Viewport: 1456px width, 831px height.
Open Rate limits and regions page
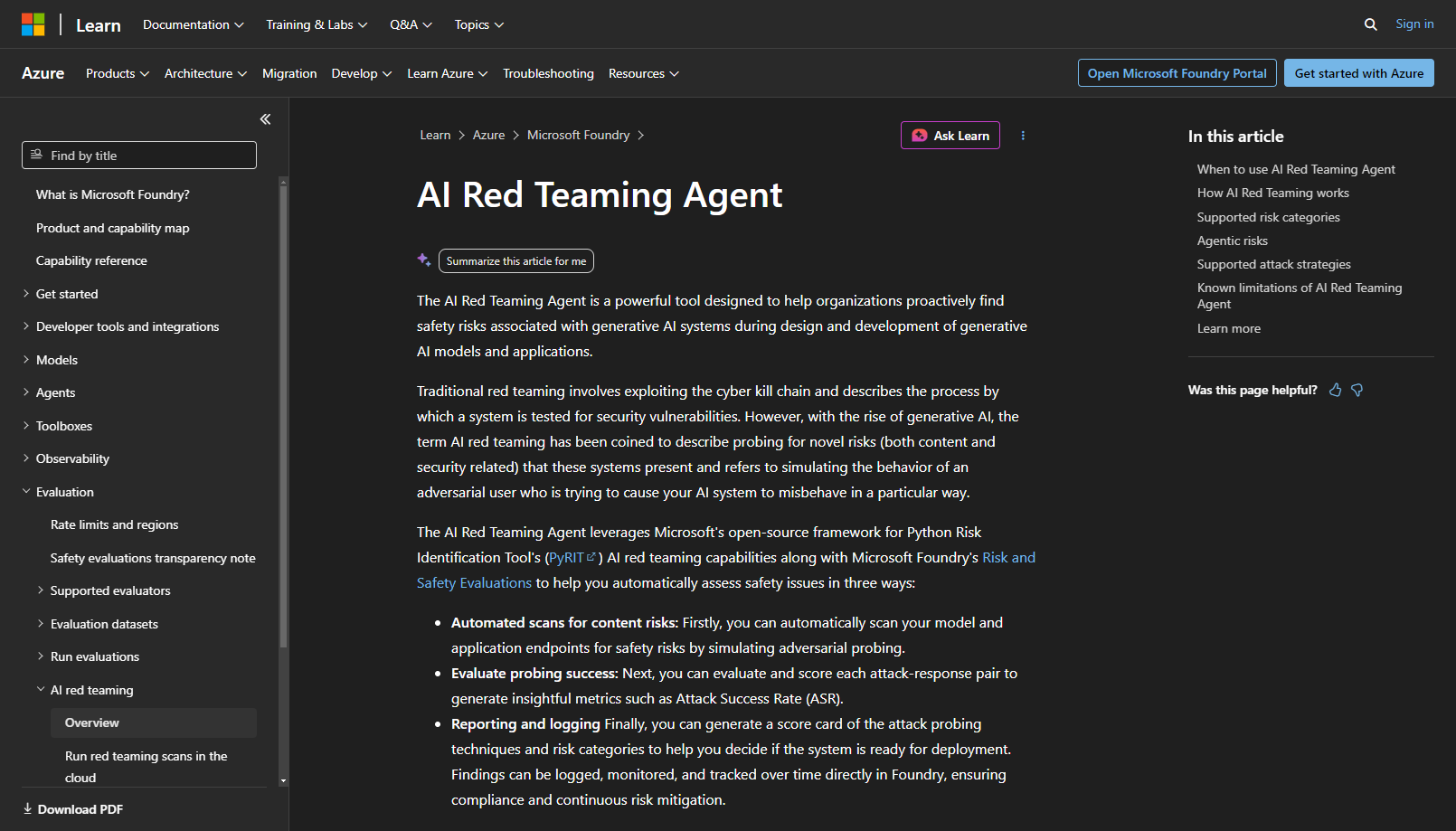114,524
